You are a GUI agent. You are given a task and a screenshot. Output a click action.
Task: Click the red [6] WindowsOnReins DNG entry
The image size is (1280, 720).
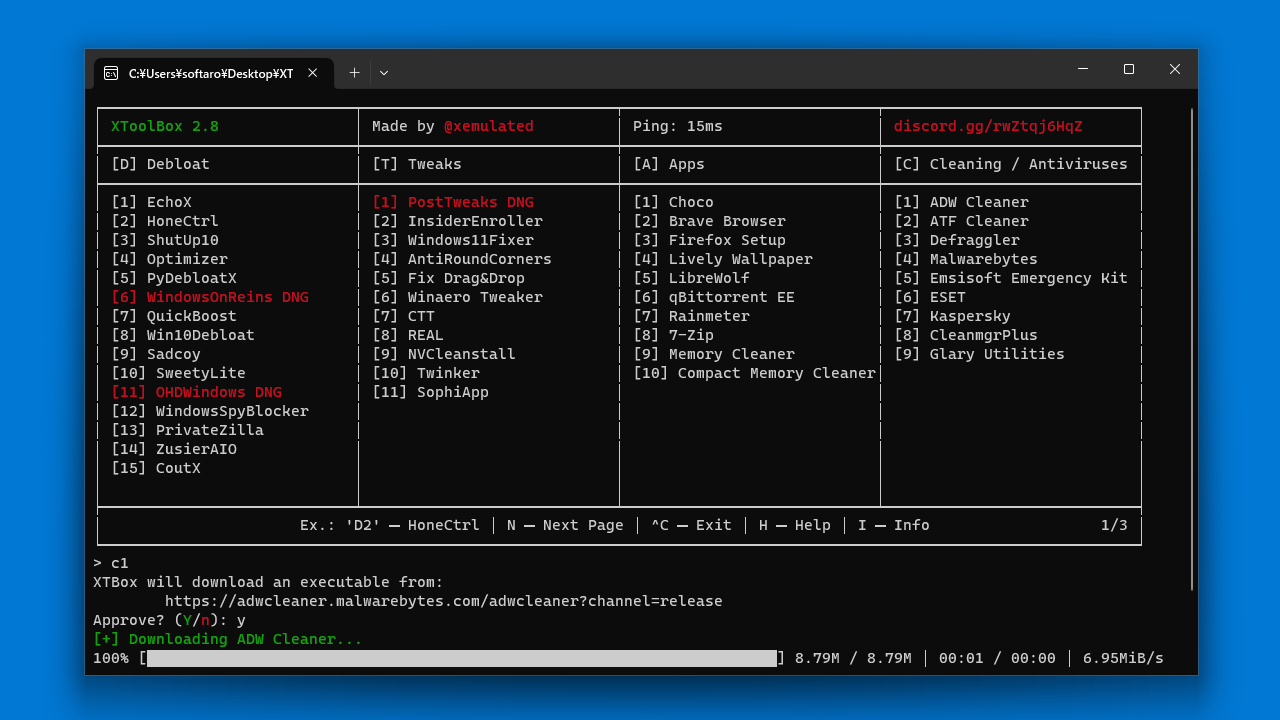click(x=210, y=297)
